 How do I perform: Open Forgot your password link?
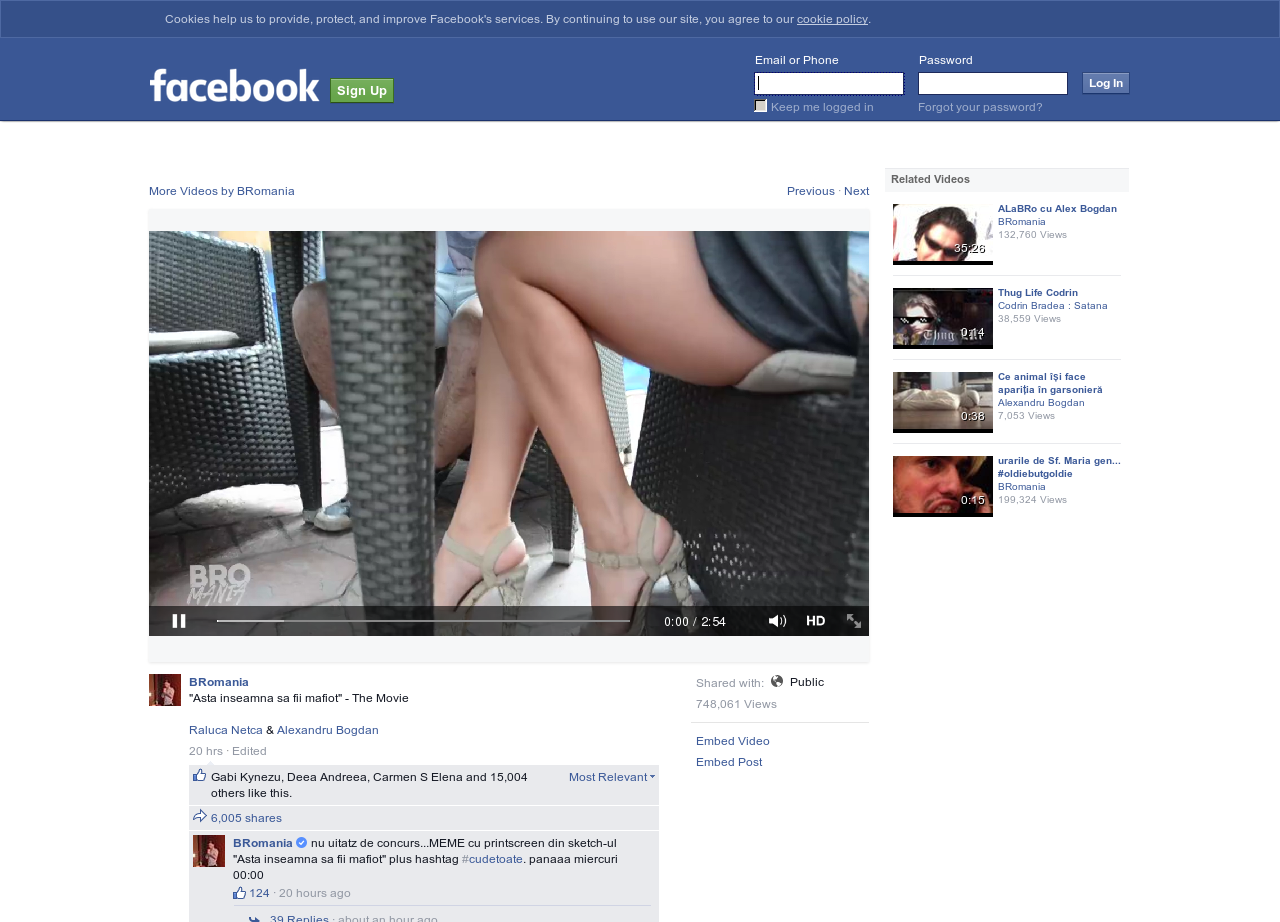(x=980, y=107)
